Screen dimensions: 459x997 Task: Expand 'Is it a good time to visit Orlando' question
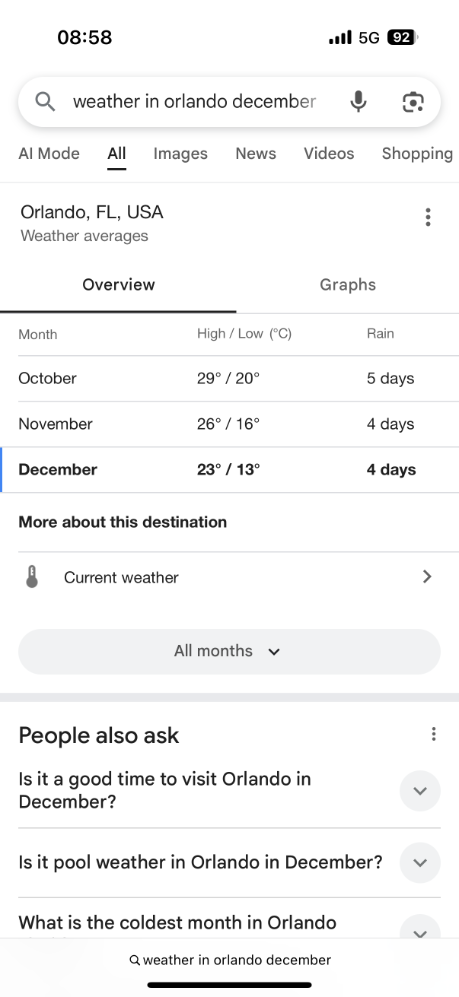(x=420, y=791)
